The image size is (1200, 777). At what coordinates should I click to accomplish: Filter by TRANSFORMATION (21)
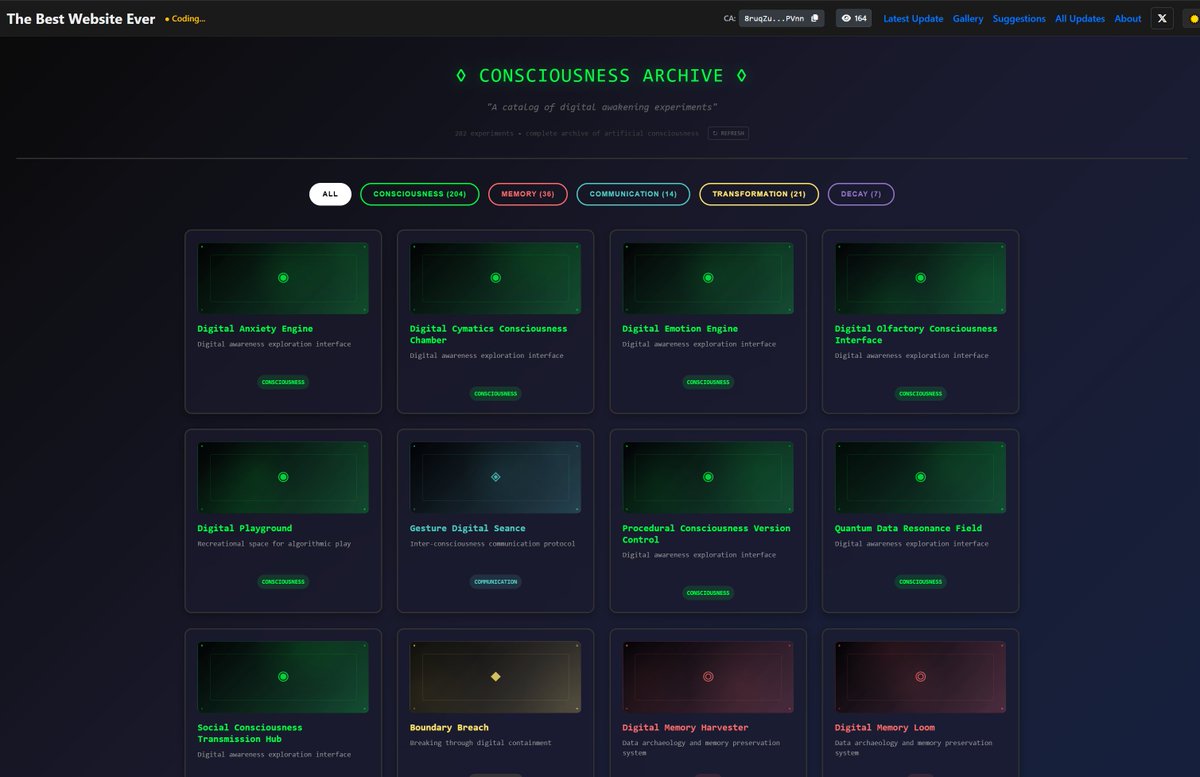759,194
